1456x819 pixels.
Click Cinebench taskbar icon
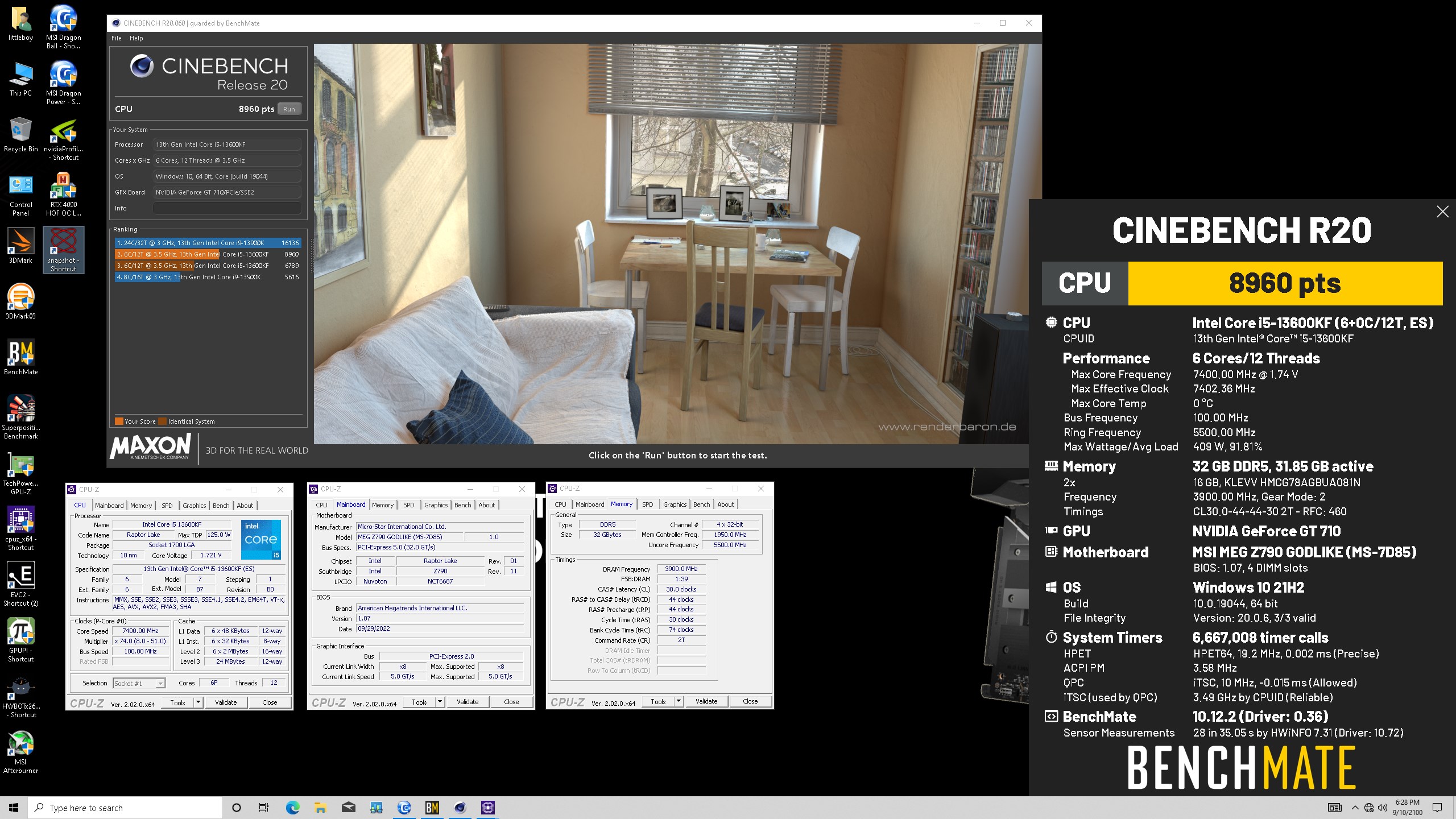coord(460,807)
